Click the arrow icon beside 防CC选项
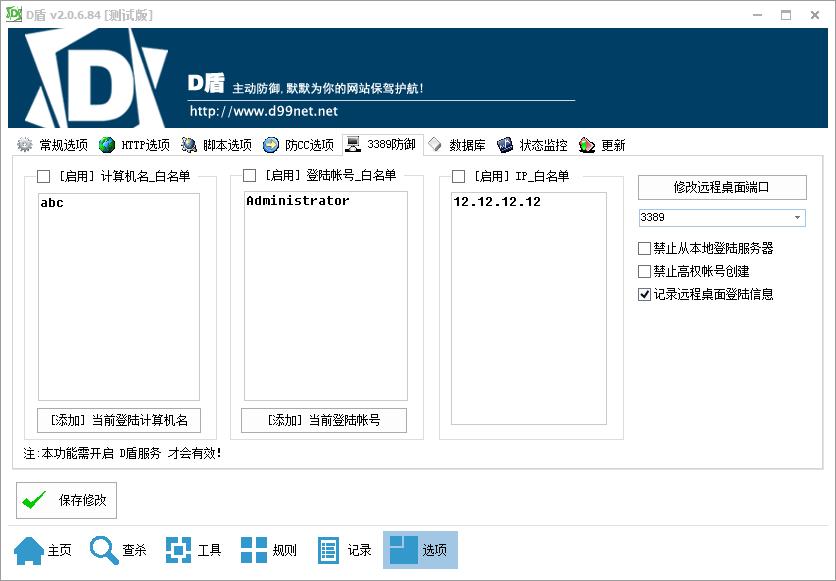The height and width of the screenshot is (581, 836). coord(271,145)
